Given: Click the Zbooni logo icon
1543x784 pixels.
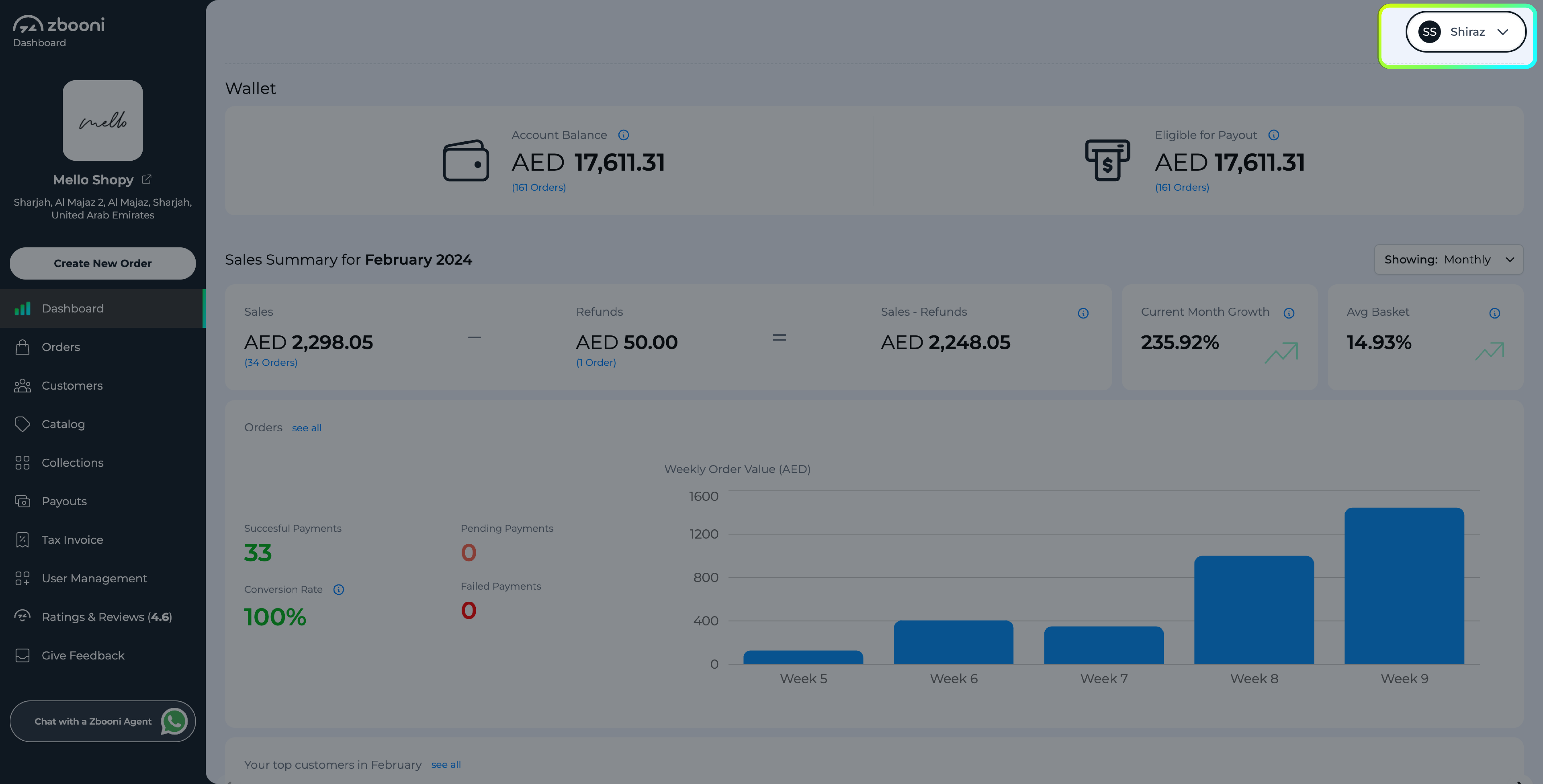Looking at the screenshot, I should pos(28,24).
